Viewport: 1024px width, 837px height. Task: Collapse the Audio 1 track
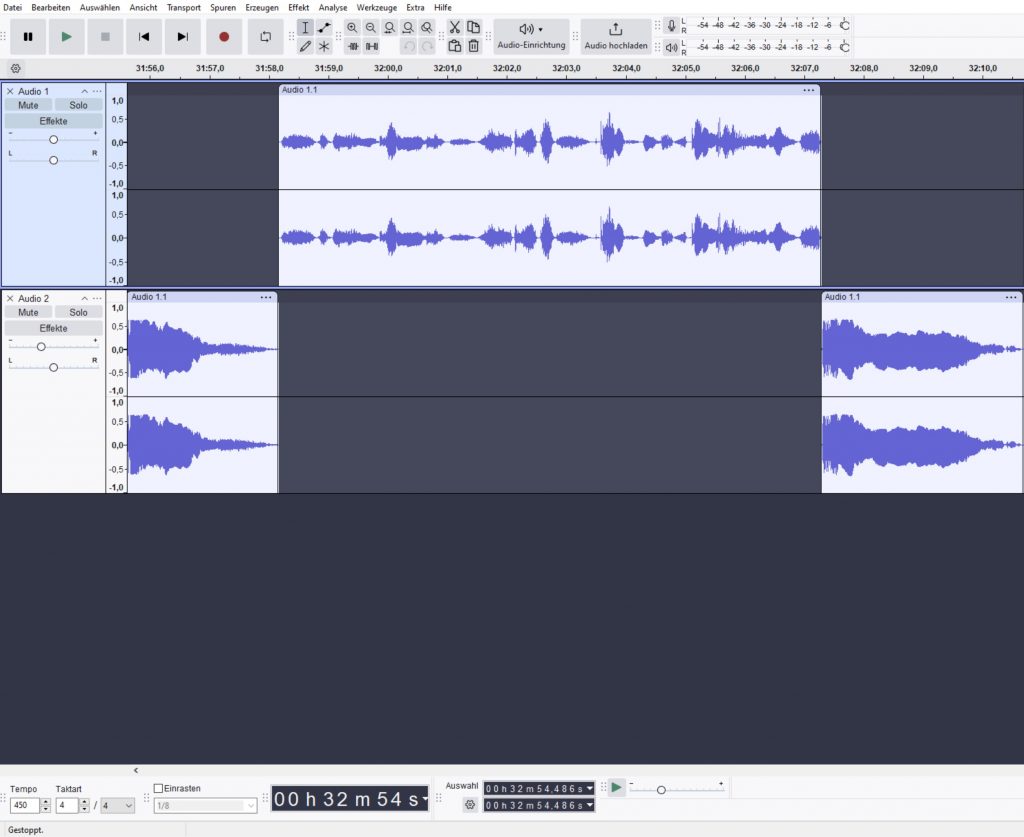coord(84,91)
